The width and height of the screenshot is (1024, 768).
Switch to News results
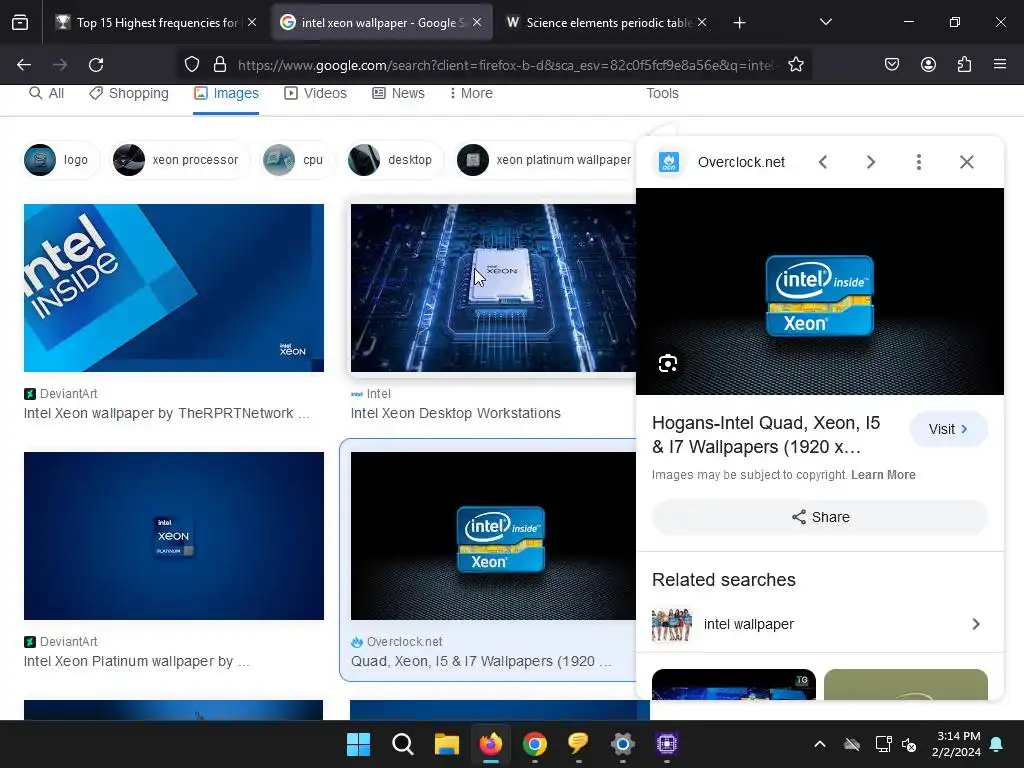(x=398, y=93)
